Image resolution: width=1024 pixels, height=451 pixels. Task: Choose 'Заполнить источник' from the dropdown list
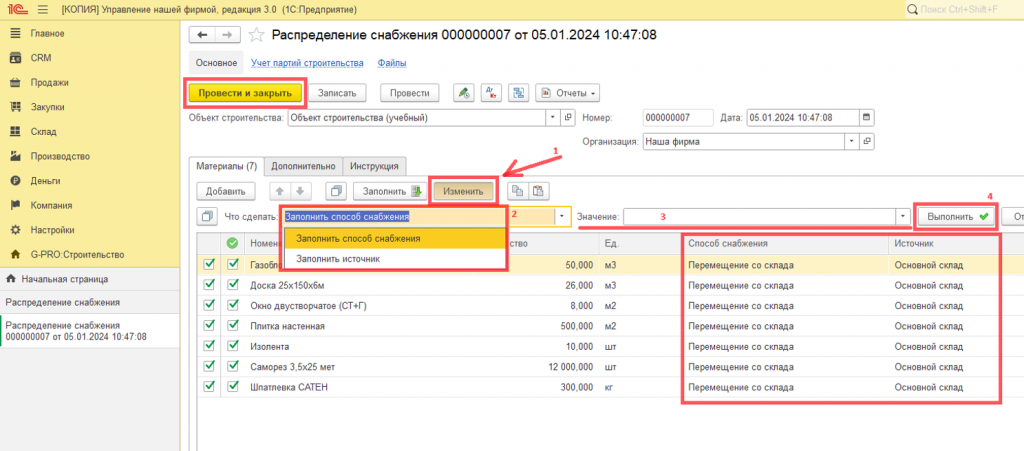(338, 259)
